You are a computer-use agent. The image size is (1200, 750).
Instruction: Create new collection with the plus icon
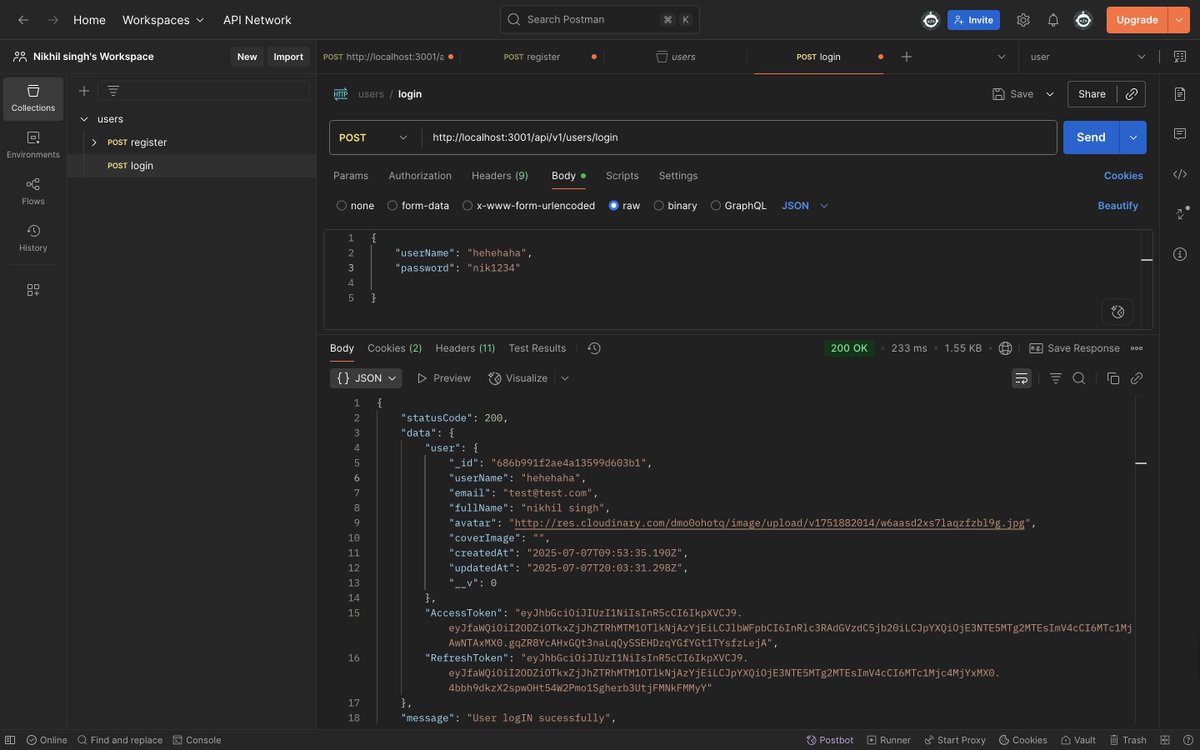pyautogui.click(x=84, y=91)
